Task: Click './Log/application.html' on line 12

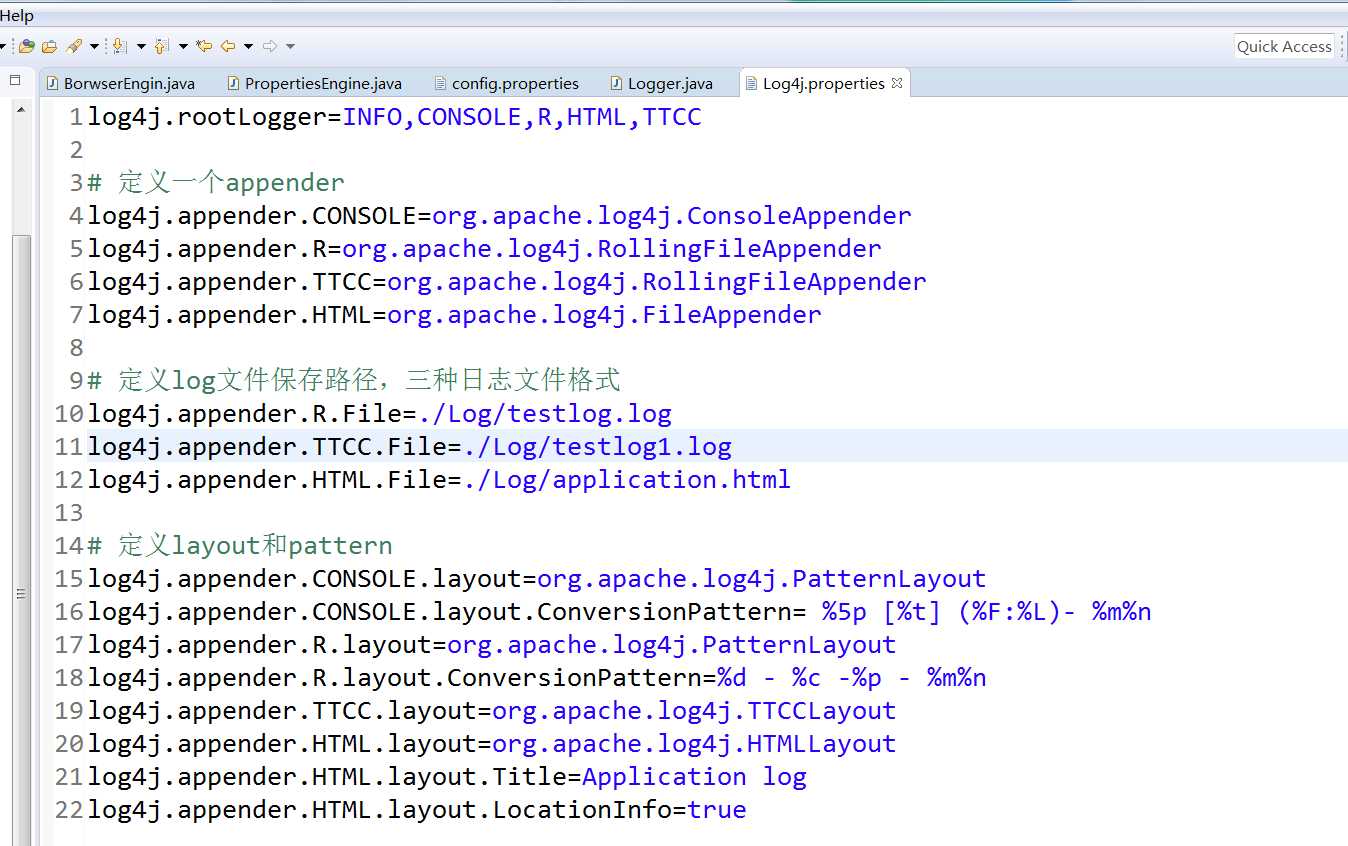Action: point(627,480)
